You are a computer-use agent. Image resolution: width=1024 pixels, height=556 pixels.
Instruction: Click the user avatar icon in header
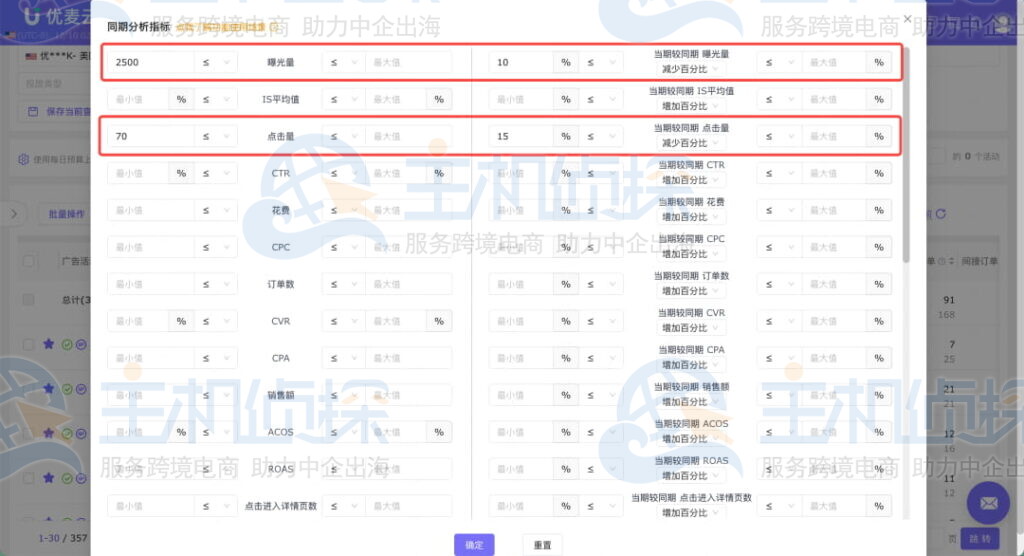click(x=1004, y=26)
